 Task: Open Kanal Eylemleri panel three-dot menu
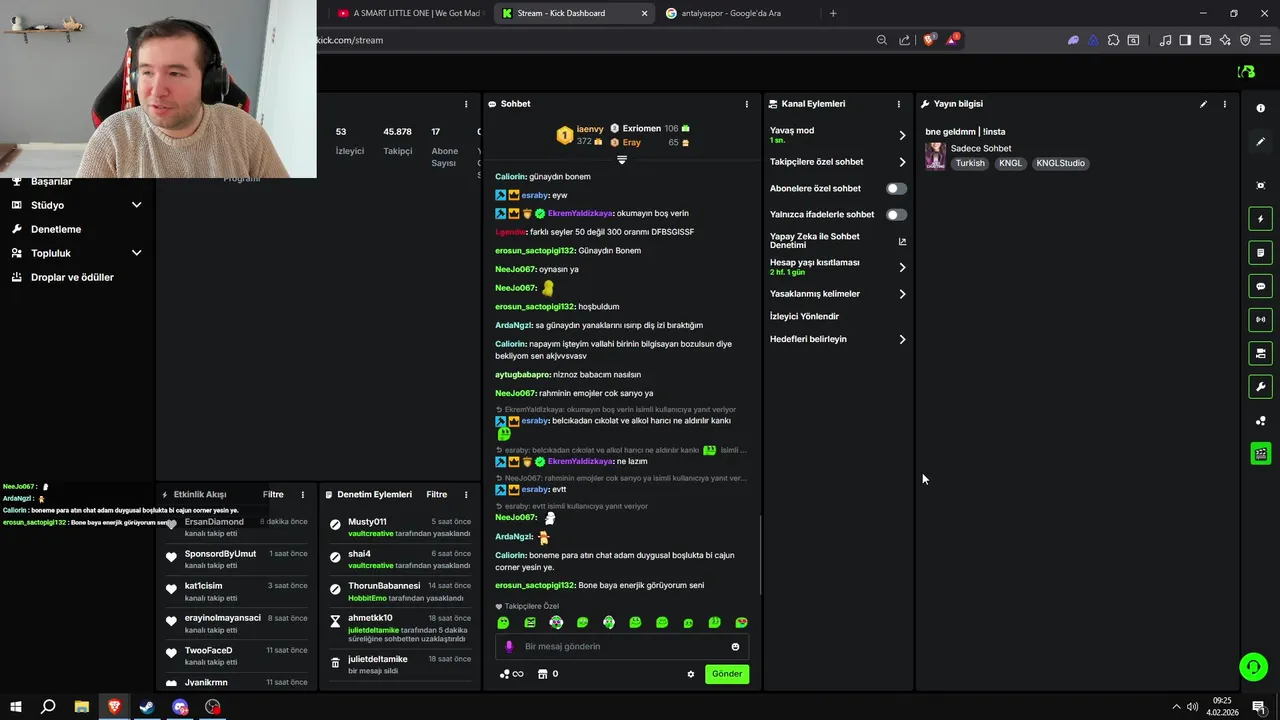click(x=898, y=104)
